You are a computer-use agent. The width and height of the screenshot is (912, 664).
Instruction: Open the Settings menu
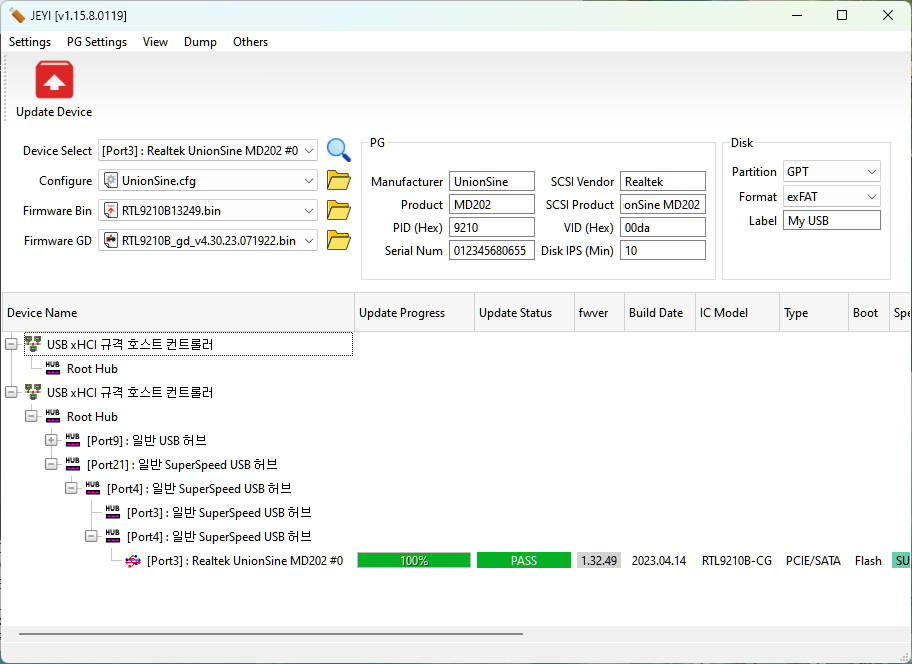click(x=30, y=42)
